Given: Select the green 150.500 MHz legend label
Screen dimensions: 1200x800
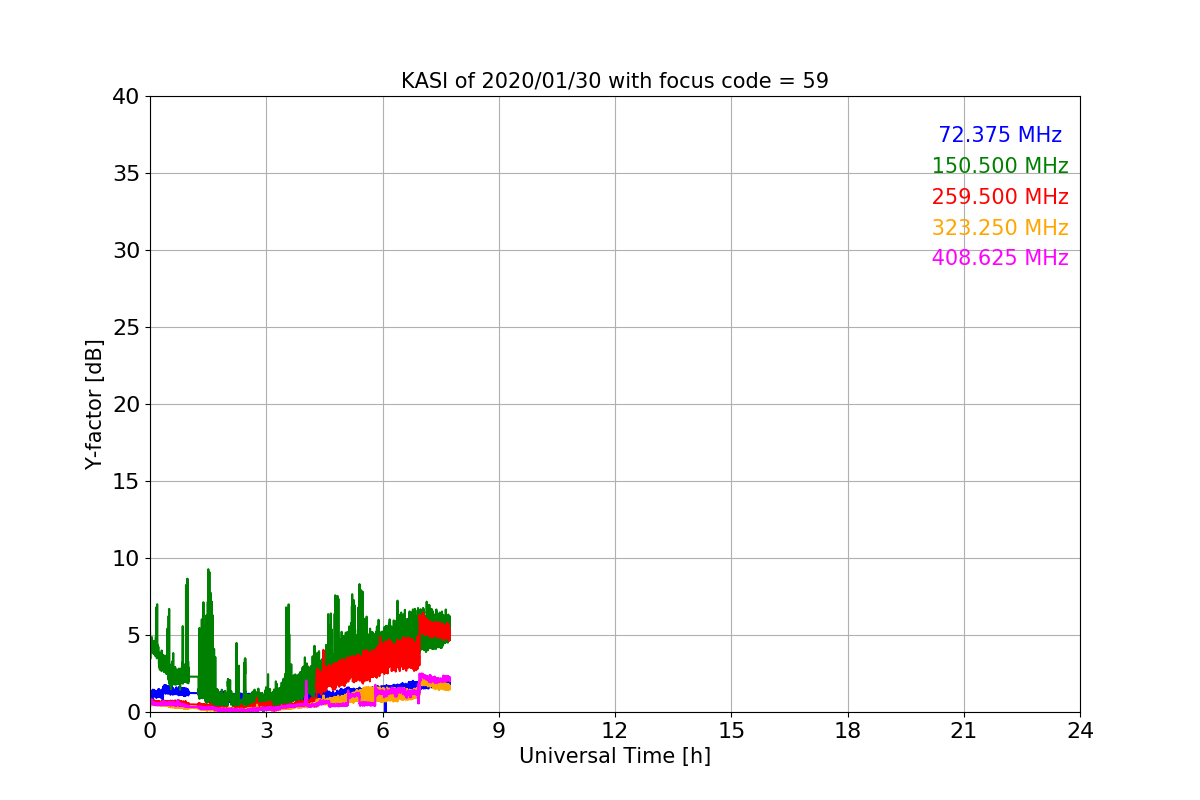Looking at the screenshot, I should tap(1000, 166).
